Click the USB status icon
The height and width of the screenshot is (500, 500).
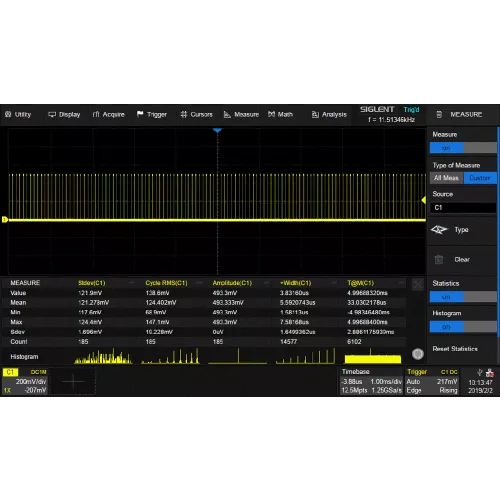(480, 372)
